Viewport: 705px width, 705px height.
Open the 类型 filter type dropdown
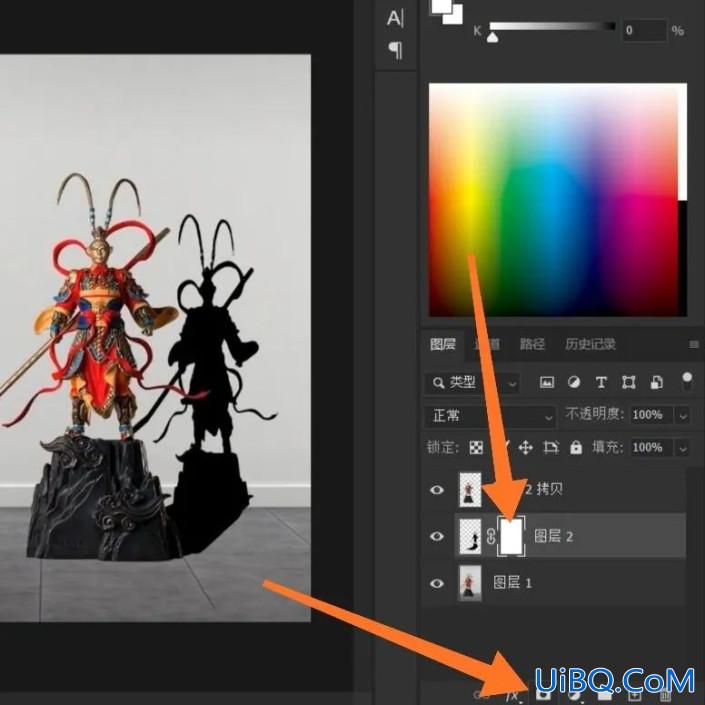[x=471, y=383]
